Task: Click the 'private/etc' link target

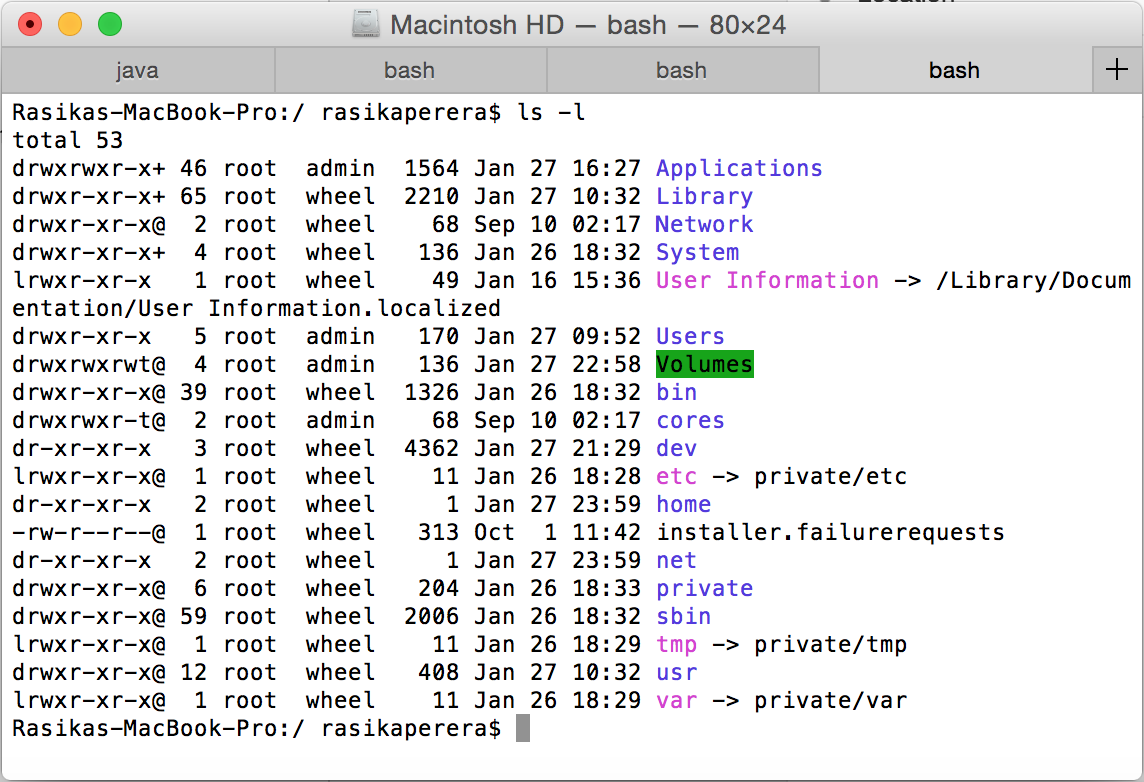Action: coord(830,476)
